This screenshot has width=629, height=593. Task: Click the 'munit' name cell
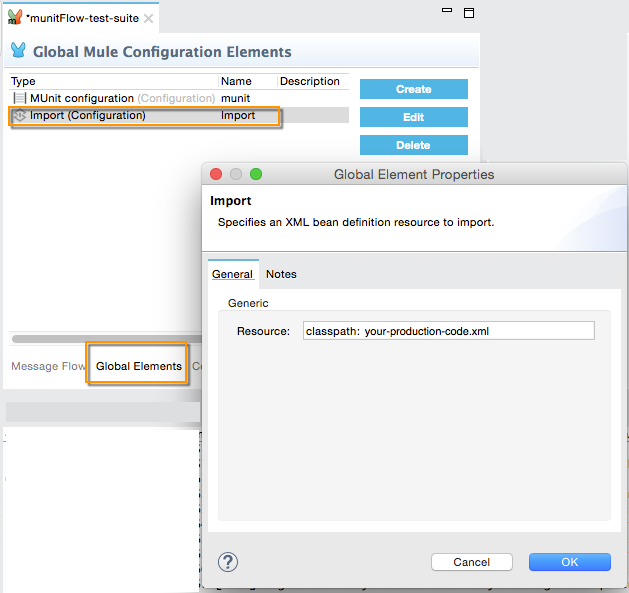point(235,98)
